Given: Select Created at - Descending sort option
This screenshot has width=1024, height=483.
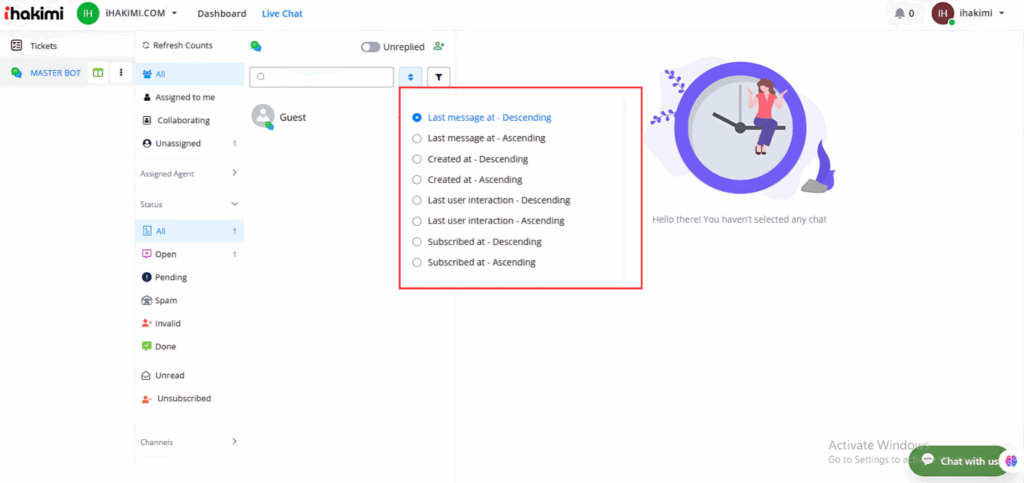Looking at the screenshot, I should coord(417,159).
